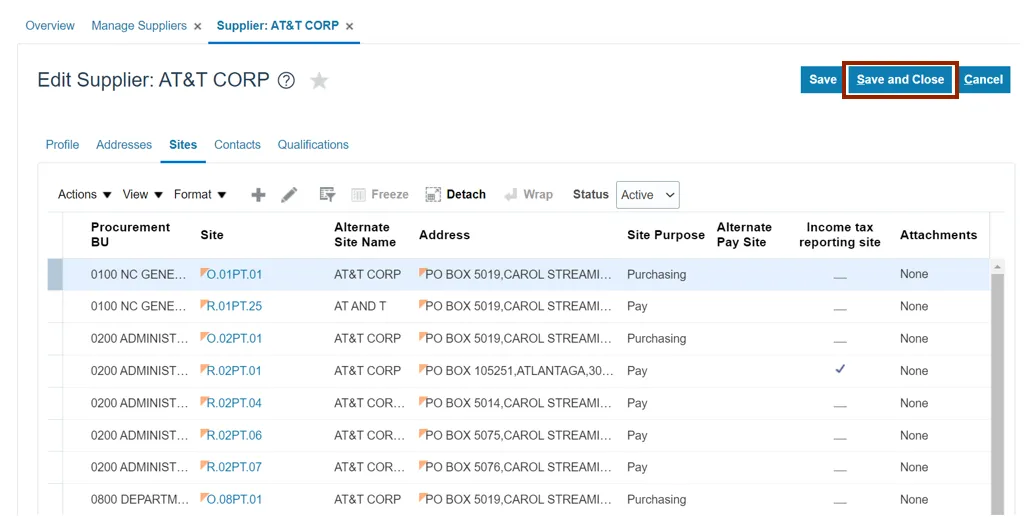1027x517 pixels.
Task: Open the Status Active combo box
Action: tap(648, 195)
